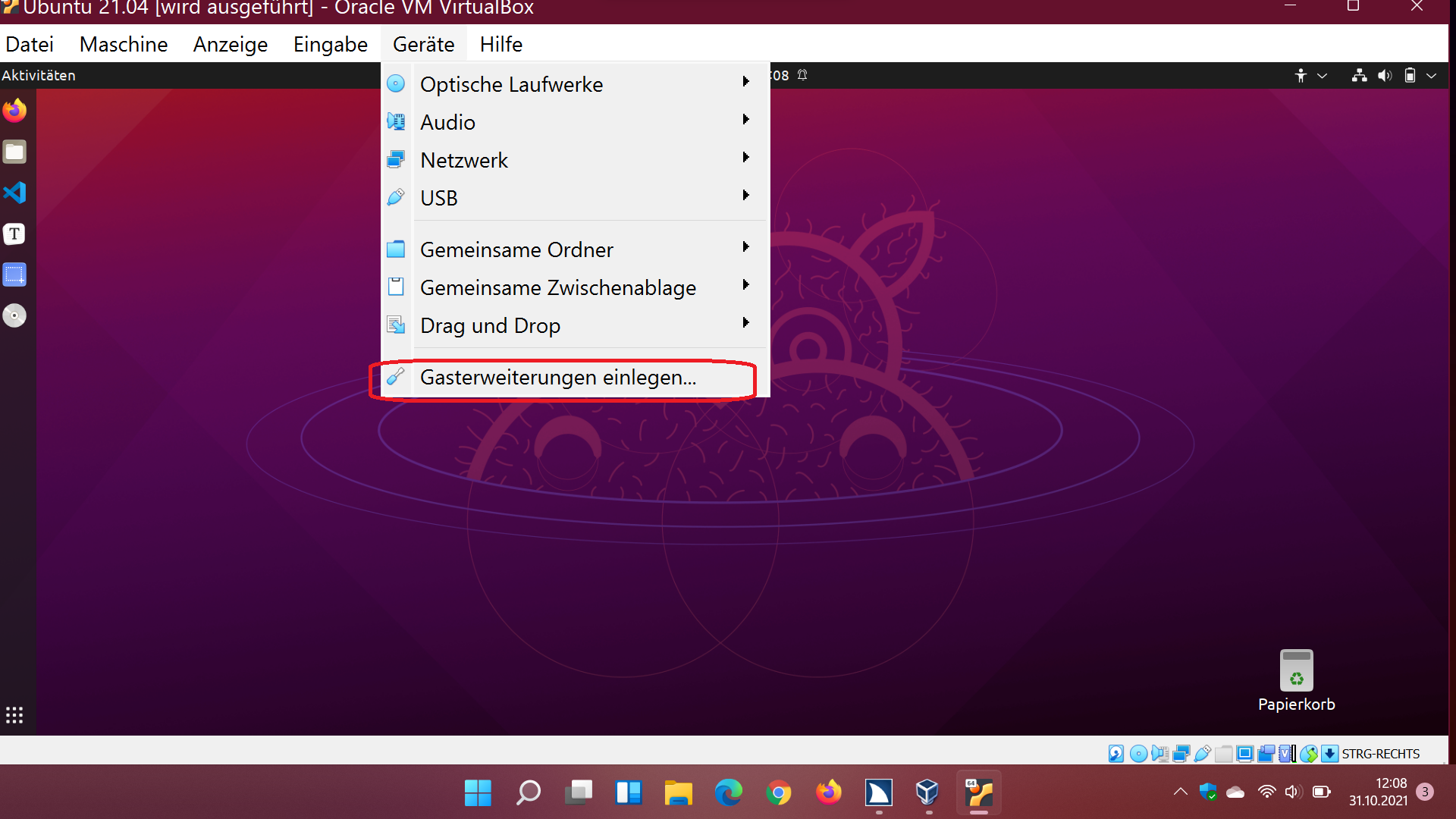Open the Anzeige menu
Screen dimensions: 1456x819
coord(231,44)
